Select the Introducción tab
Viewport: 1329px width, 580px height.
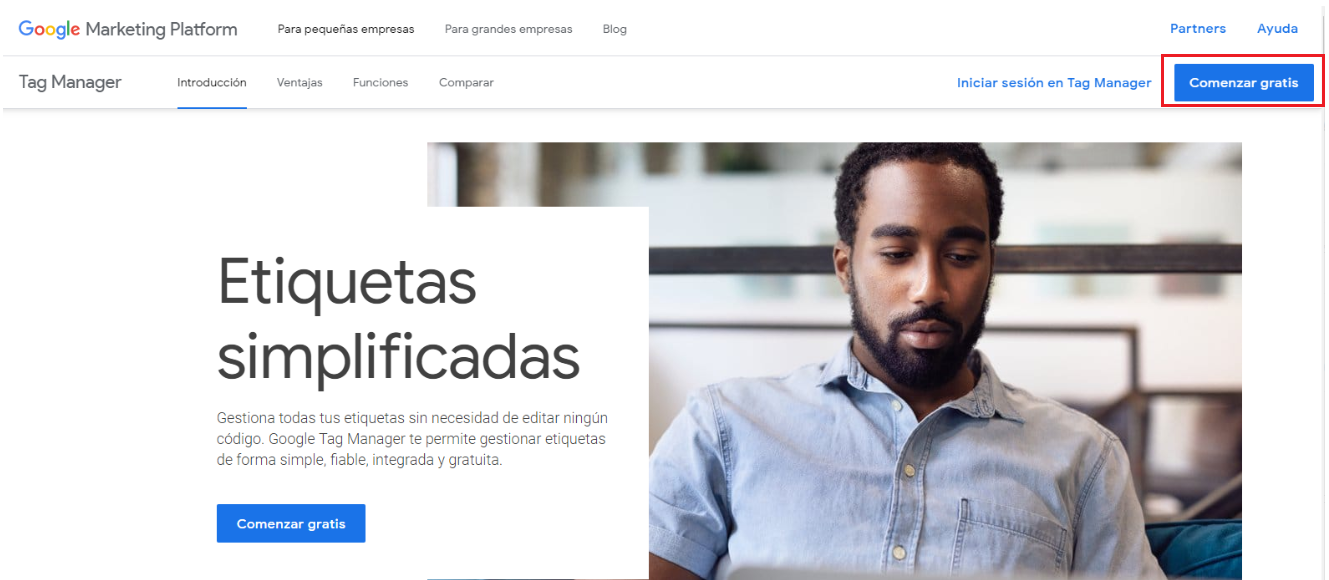(x=212, y=82)
